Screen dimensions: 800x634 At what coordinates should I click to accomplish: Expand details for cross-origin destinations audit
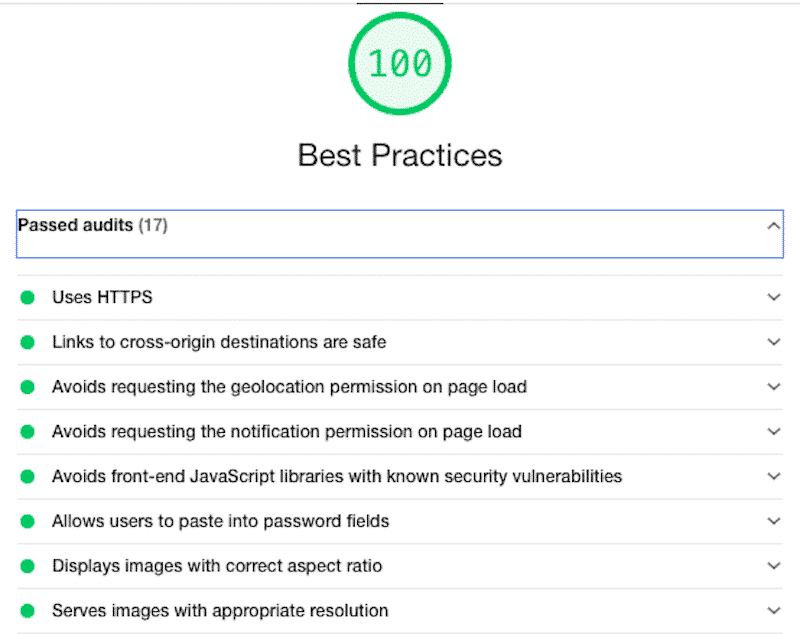click(x=774, y=342)
